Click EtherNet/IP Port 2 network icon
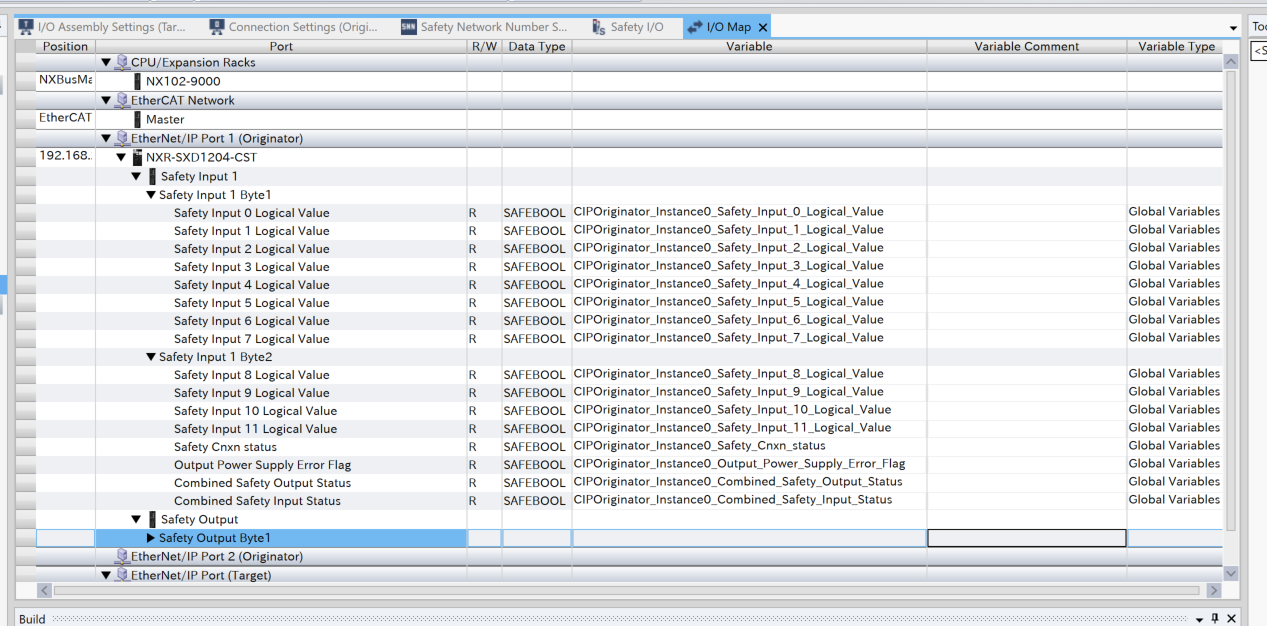 tap(122, 557)
